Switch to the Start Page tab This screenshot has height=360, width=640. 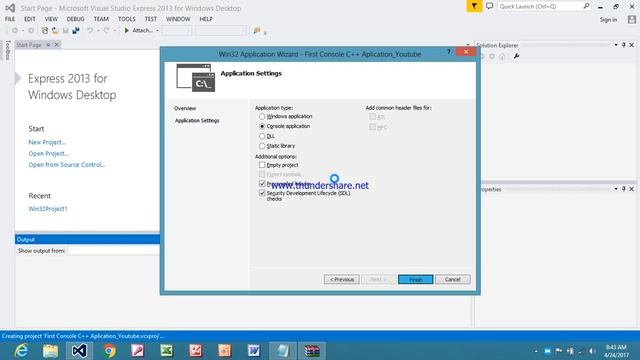click(29, 44)
